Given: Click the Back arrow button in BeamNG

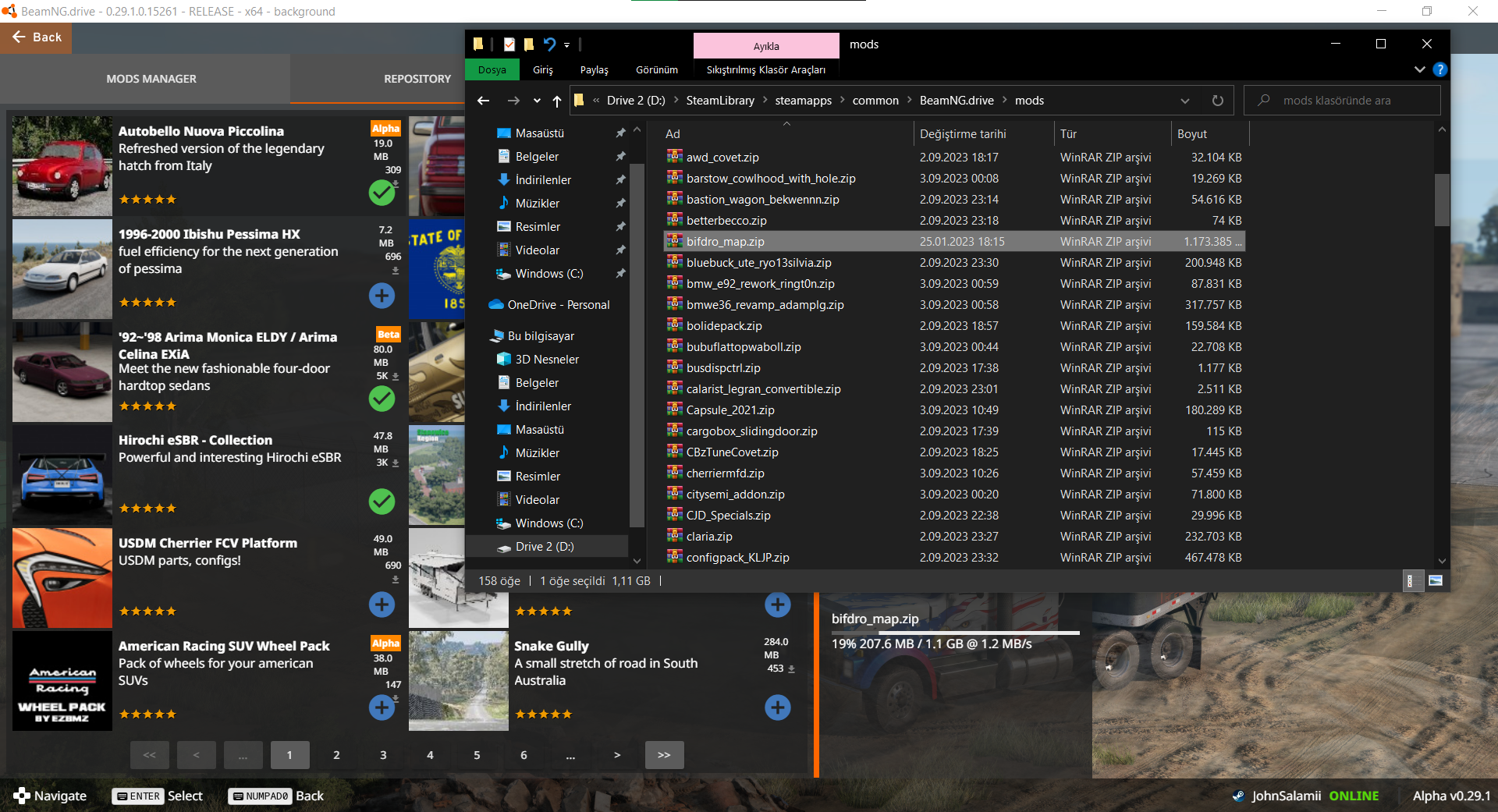Looking at the screenshot, I should click(36, 37).
